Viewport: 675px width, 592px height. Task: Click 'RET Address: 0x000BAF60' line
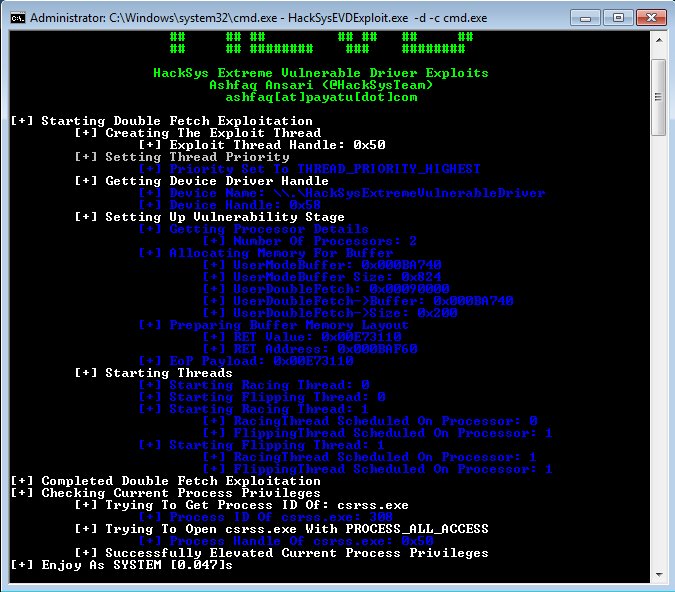click(x=310, y=349)
